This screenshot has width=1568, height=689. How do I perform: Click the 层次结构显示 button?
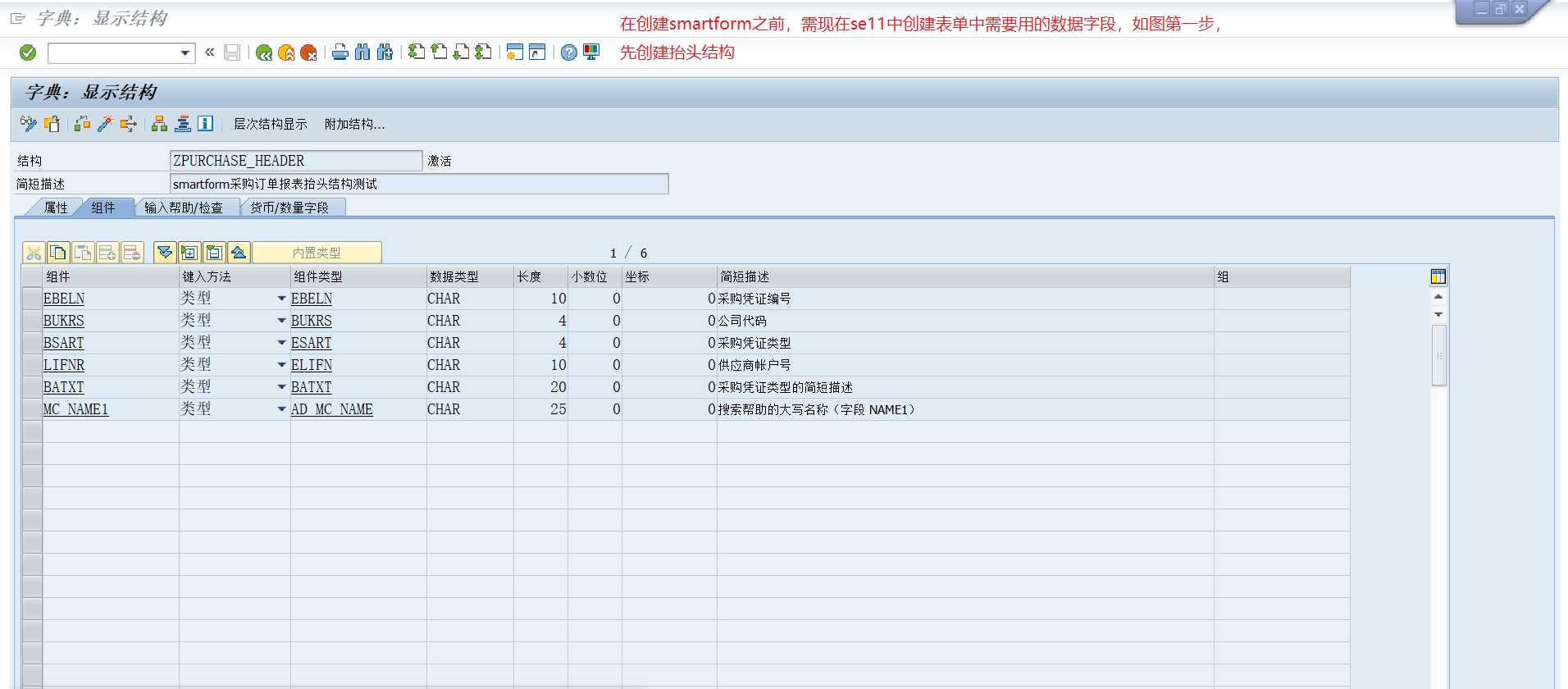coord(271,124)
